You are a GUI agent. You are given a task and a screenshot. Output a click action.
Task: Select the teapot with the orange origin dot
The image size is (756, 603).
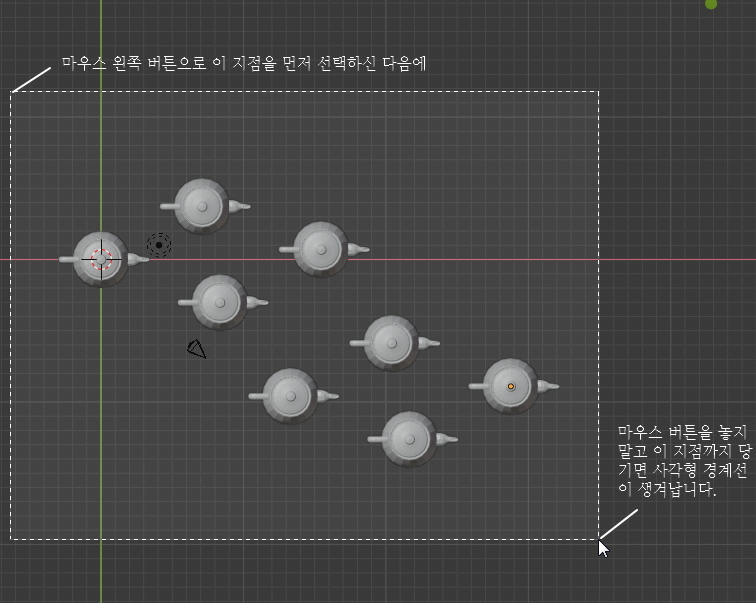(513, 386)
